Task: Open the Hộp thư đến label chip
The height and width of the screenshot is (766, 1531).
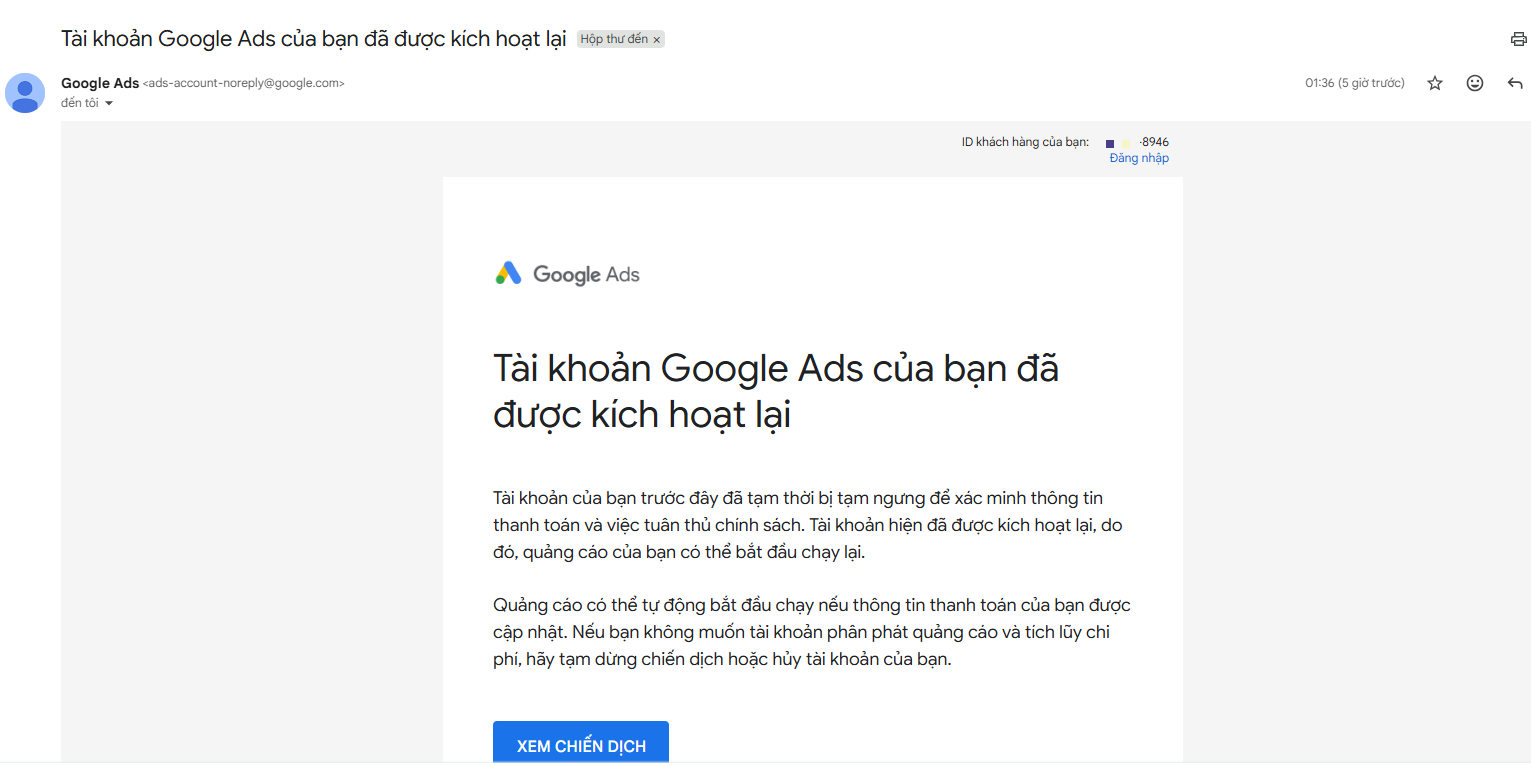Action: (614, 40)
